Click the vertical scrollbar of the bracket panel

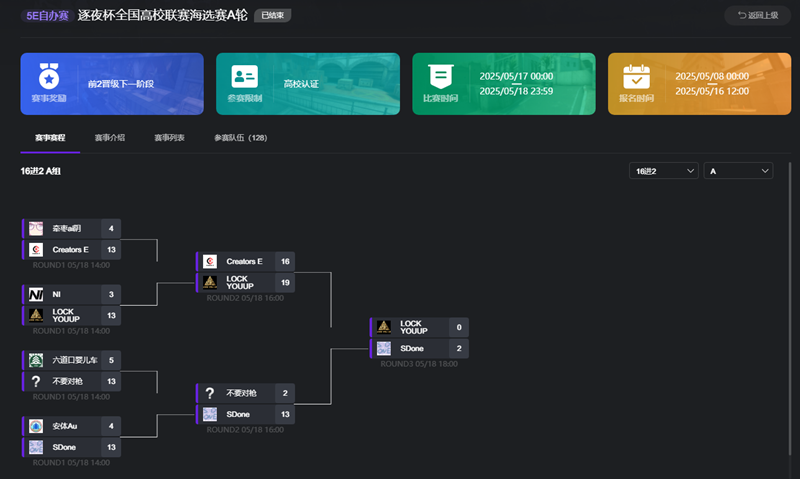(x=790, y=309)
